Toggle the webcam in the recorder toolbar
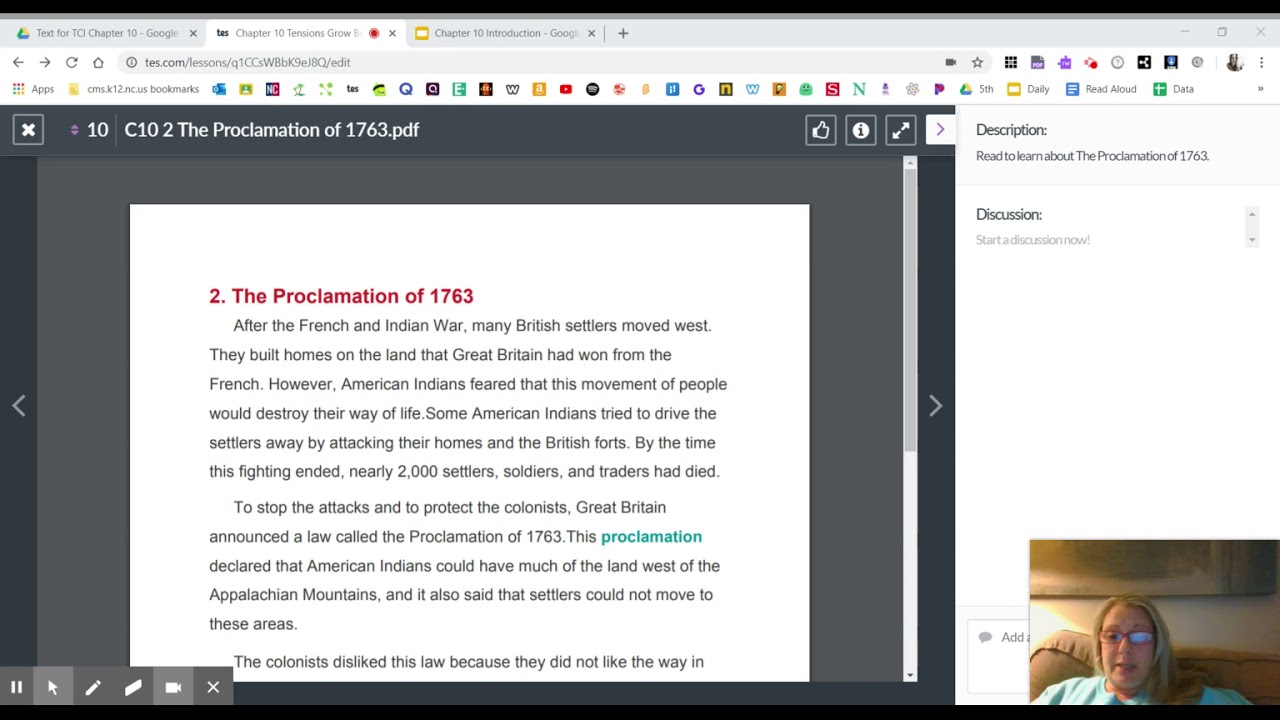The image size is (1280, 720). point(173,687)
